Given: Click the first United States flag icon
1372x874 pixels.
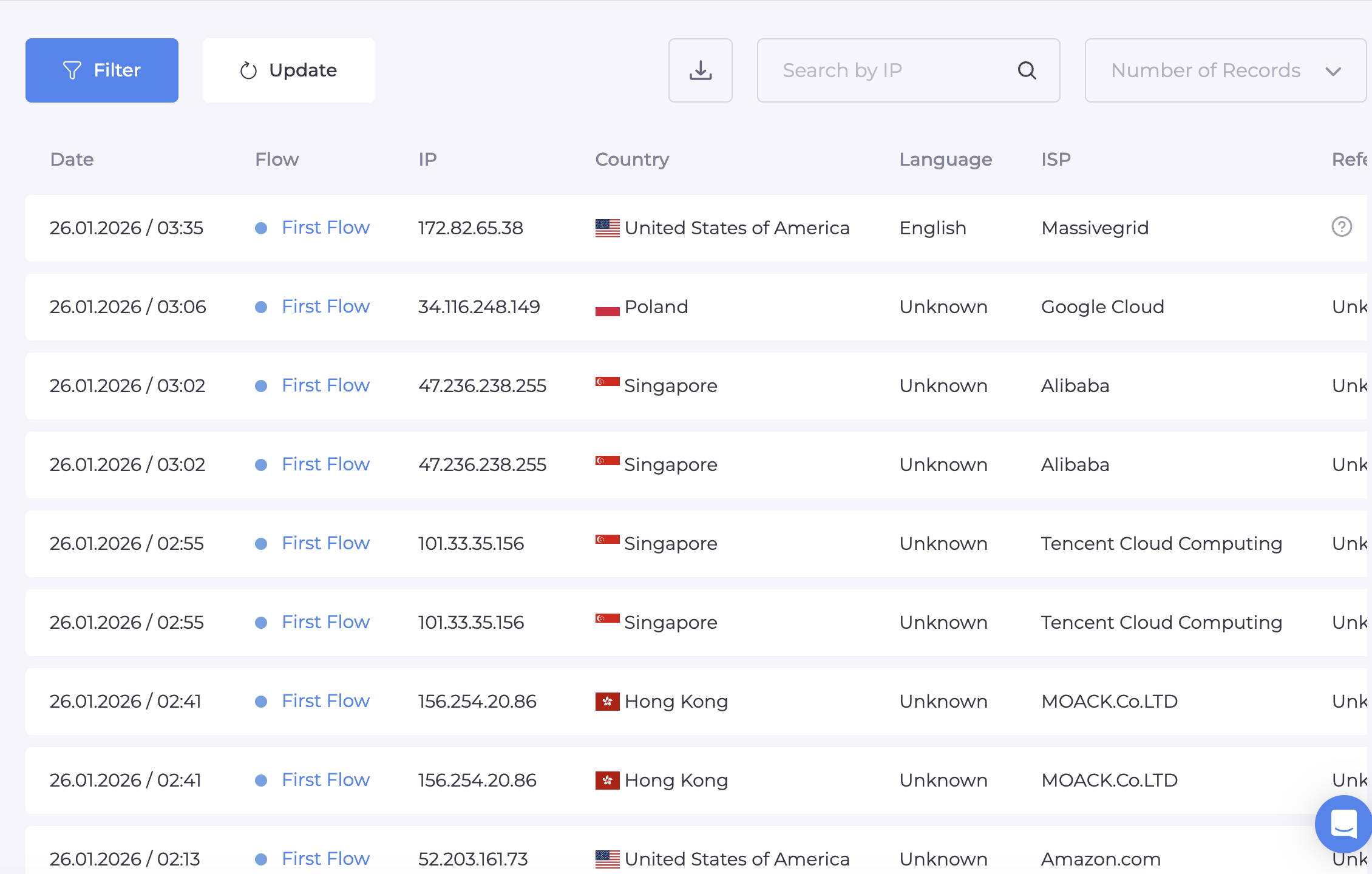Looking at the screenshot, I should point(607,228).
